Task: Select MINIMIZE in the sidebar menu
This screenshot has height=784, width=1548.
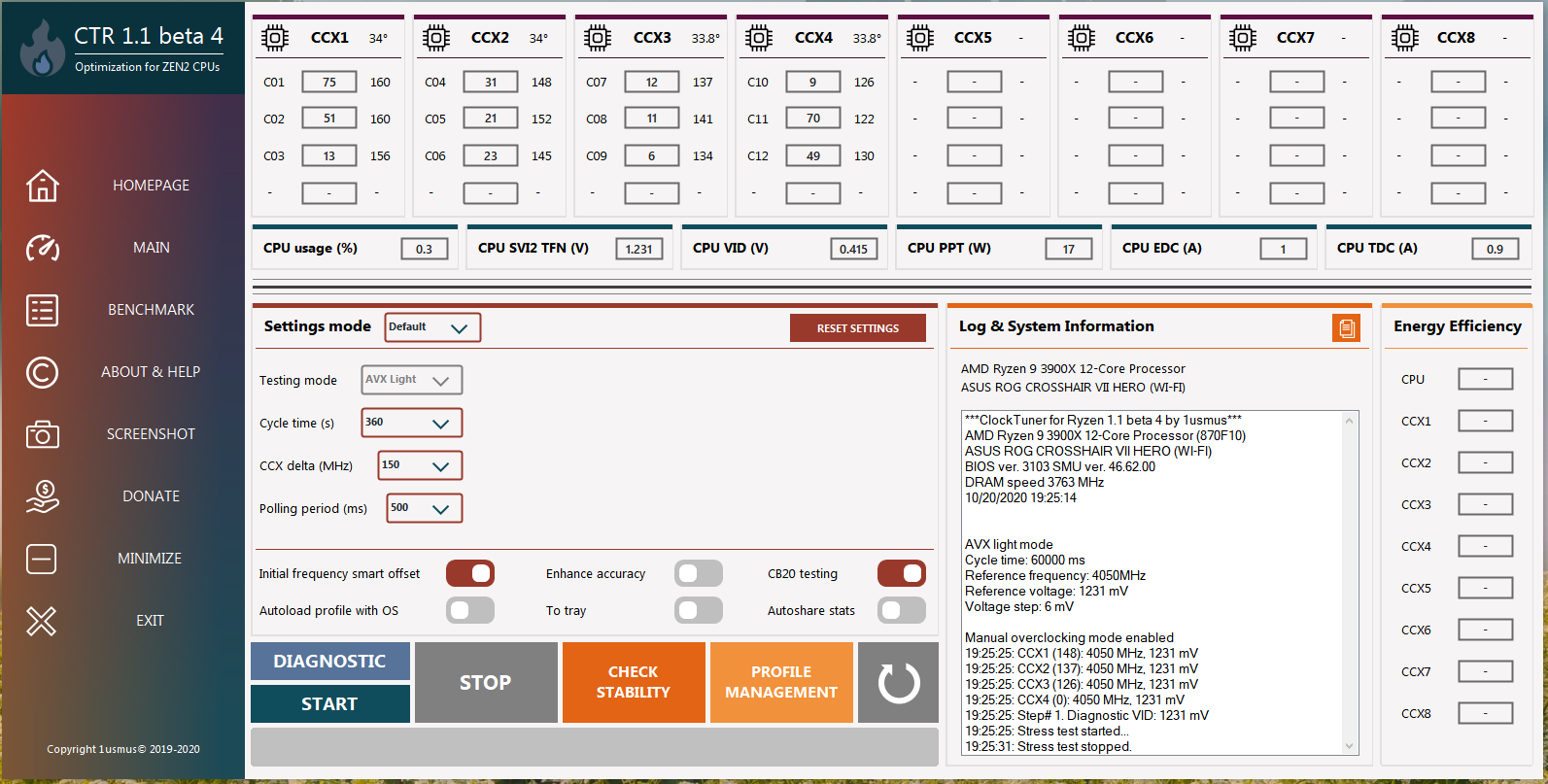Action: (x=150, y=559)
